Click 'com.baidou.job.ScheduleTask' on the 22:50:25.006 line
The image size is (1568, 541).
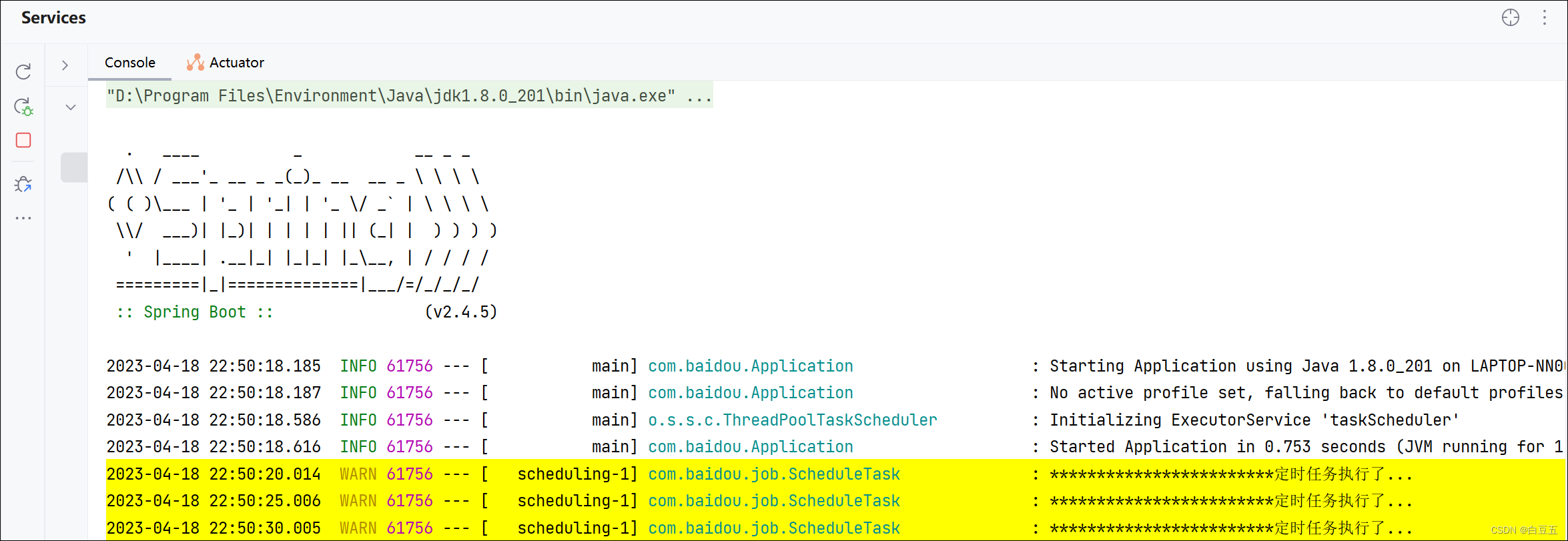[774, 501]
